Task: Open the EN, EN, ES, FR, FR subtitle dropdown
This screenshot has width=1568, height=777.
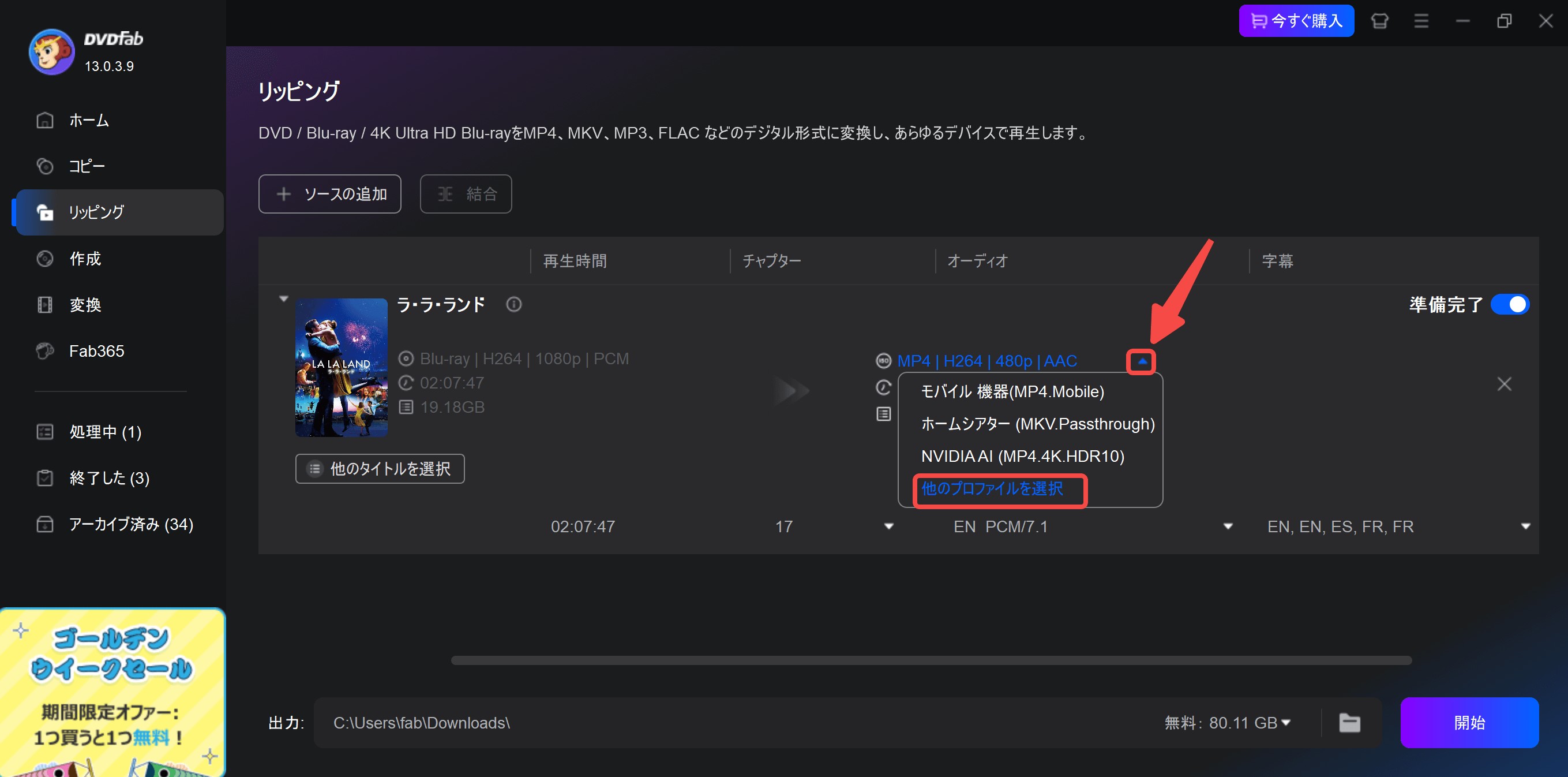Action: 1525,526
